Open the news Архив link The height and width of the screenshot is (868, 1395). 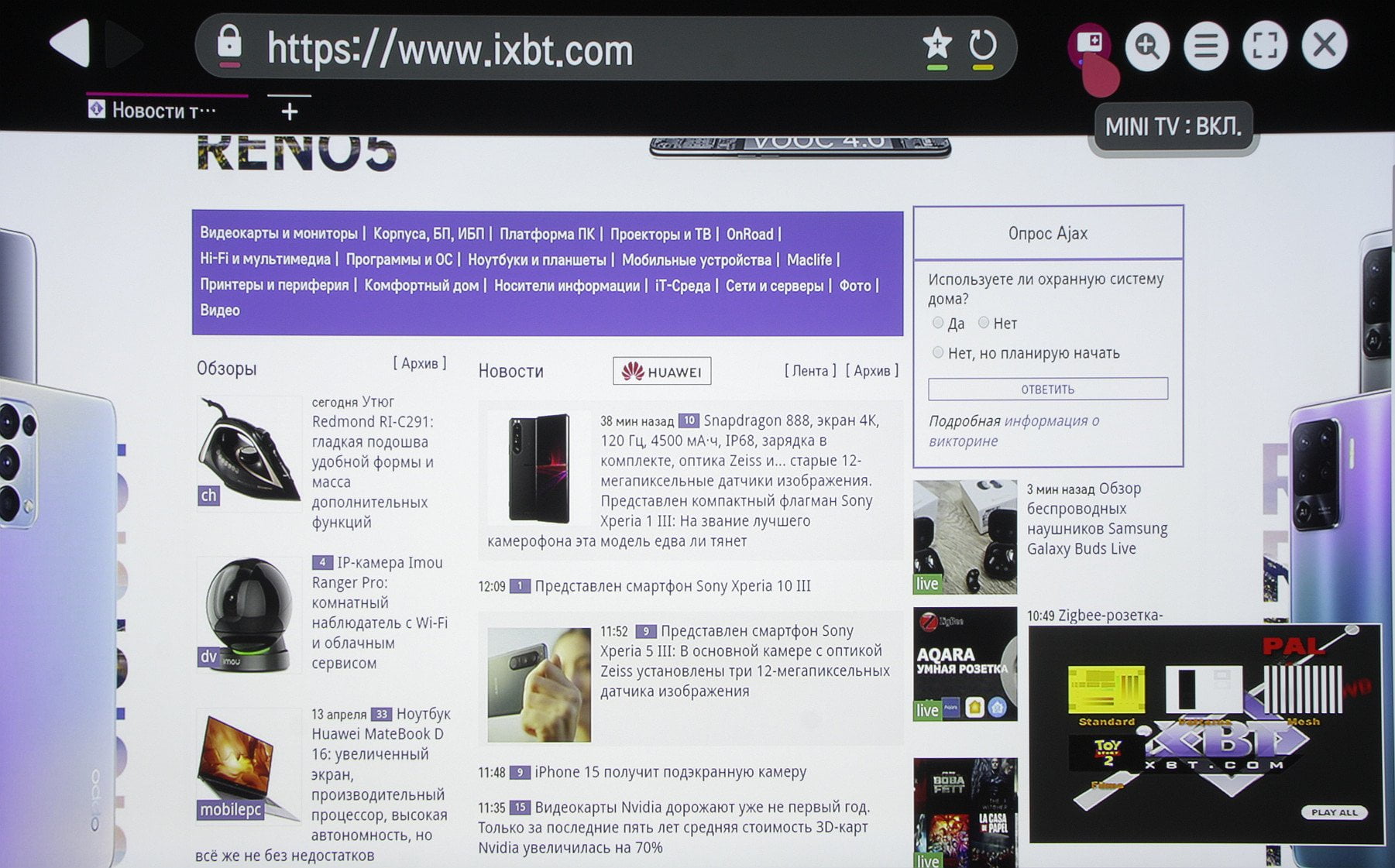(x=872, y=371)
